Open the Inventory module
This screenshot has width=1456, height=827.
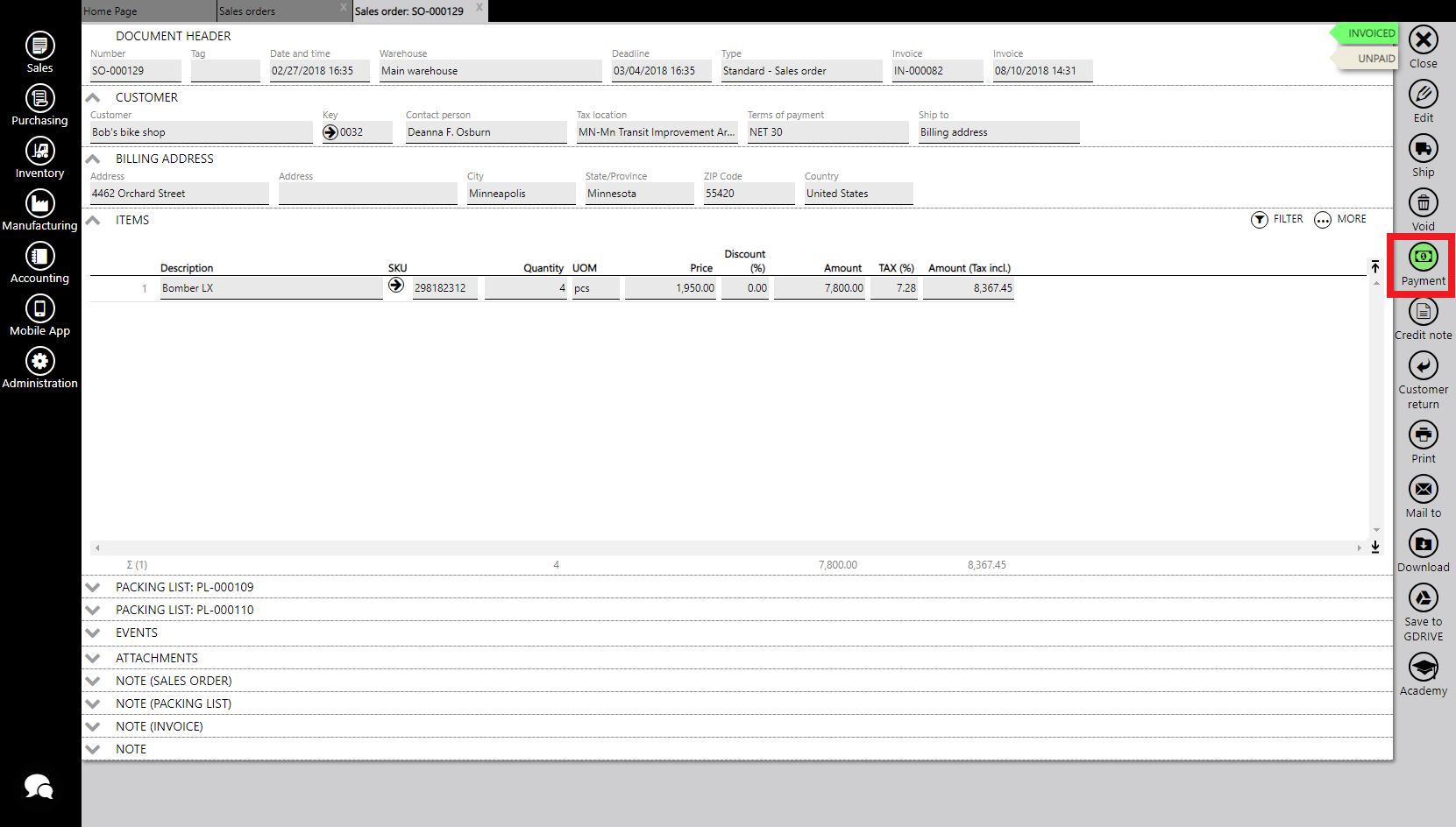(39, 152)
